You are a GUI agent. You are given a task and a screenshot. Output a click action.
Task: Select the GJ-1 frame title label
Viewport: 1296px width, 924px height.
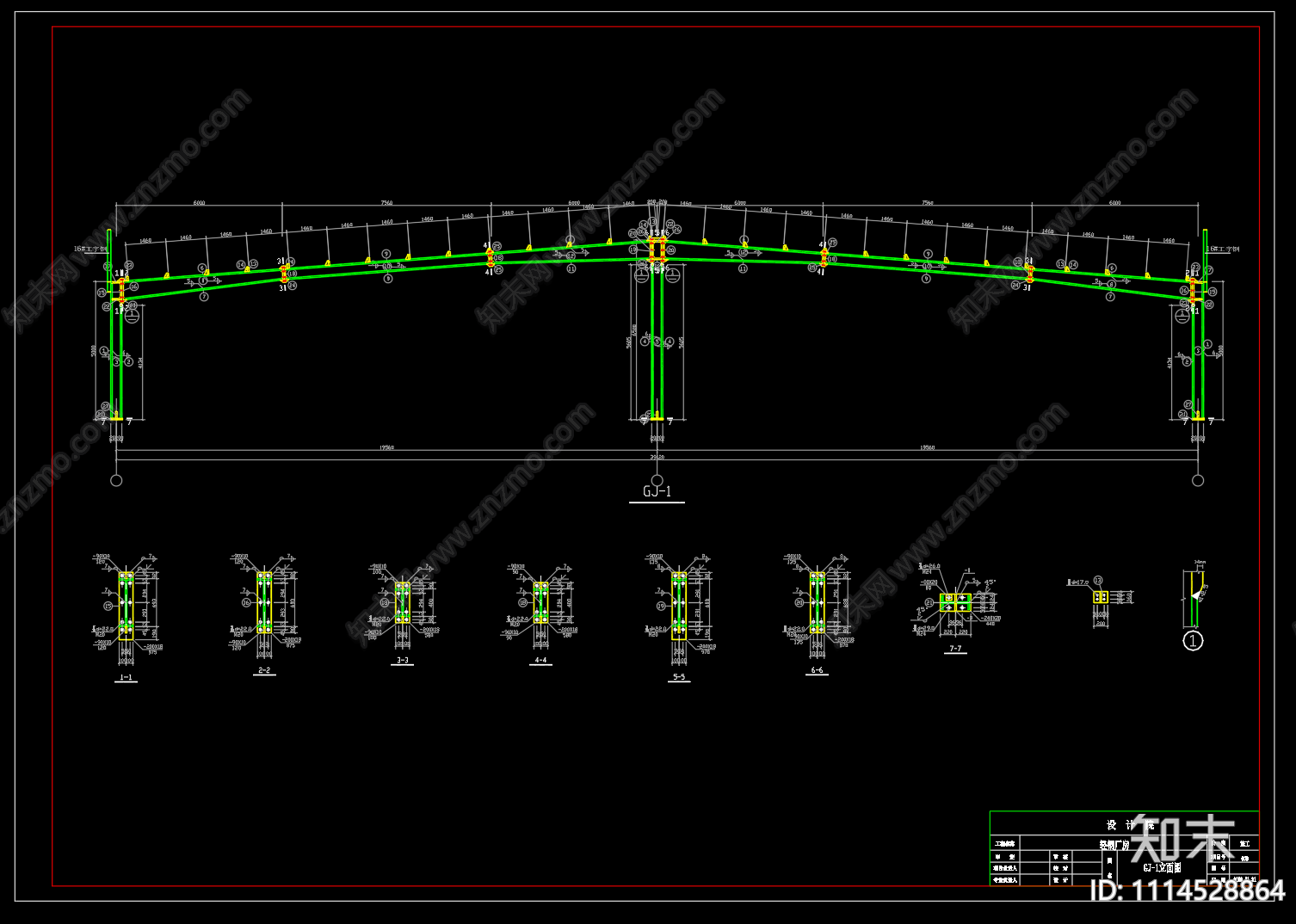click(657, 492)
